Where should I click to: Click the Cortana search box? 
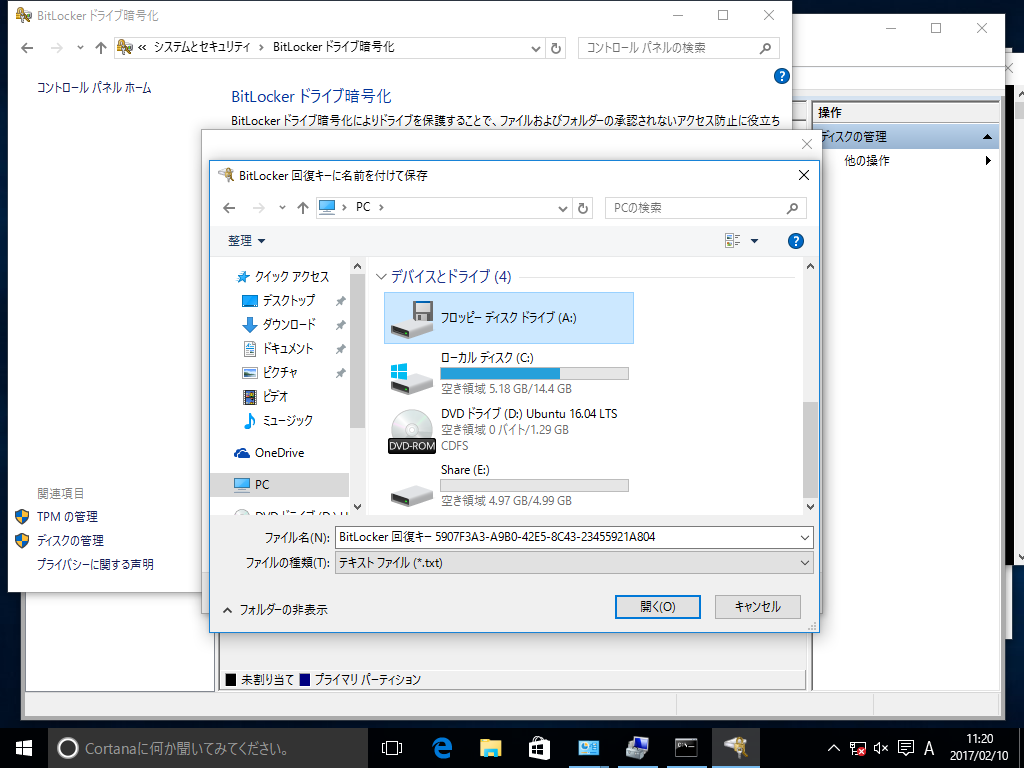click(208, 748)
